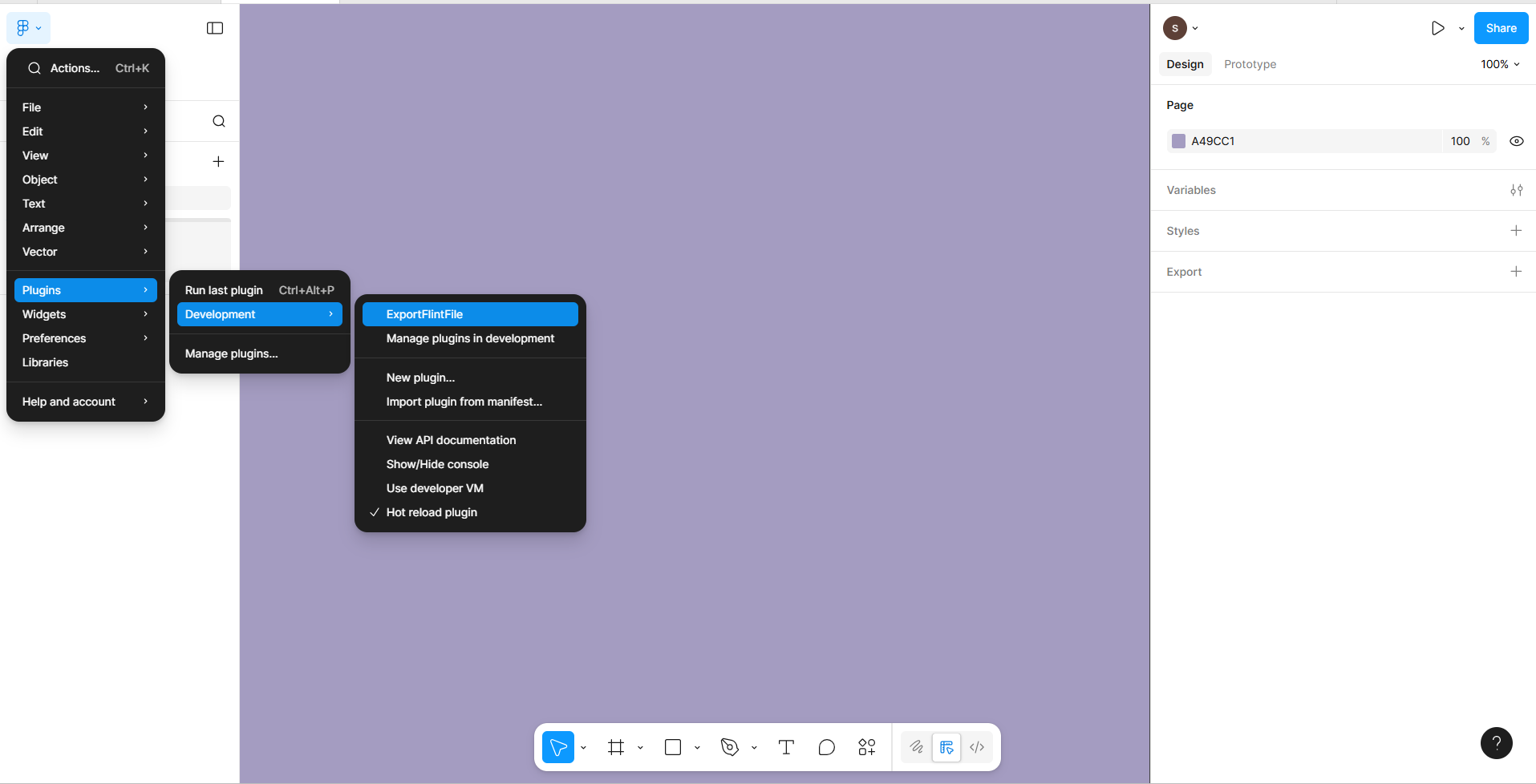
Task: Open Help and account submenu
Action: (x=86, y=402)
